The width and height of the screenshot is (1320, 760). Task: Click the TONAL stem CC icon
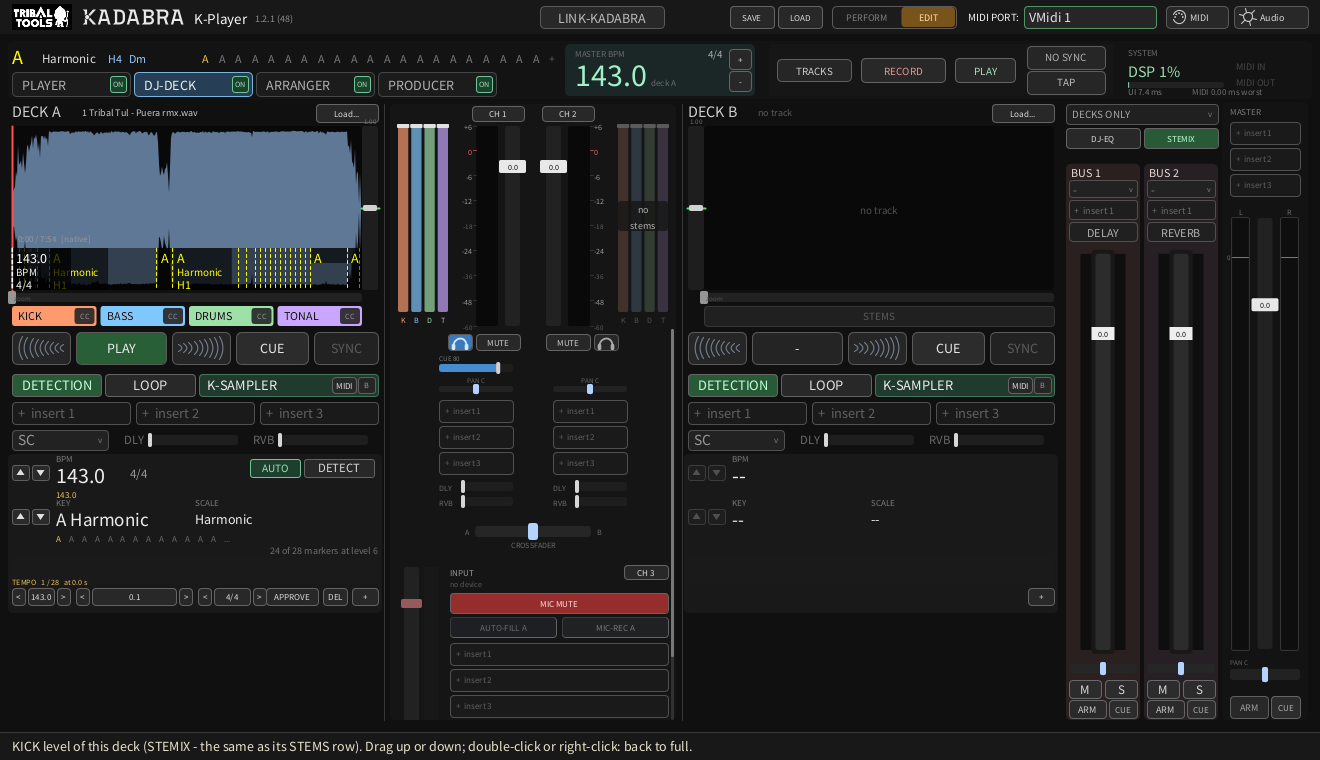coord(349,316)
